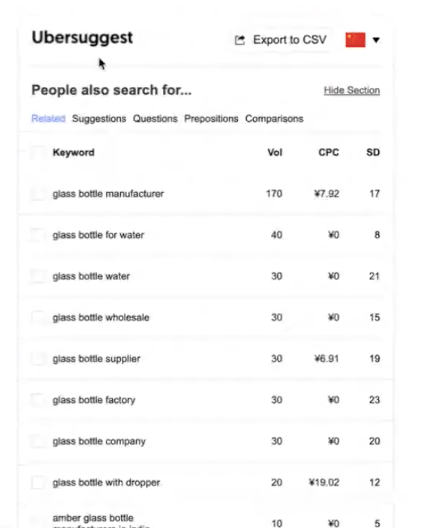Sort by the CPC column header
This screenshot has width=423, height=528.
coord(329,153)
